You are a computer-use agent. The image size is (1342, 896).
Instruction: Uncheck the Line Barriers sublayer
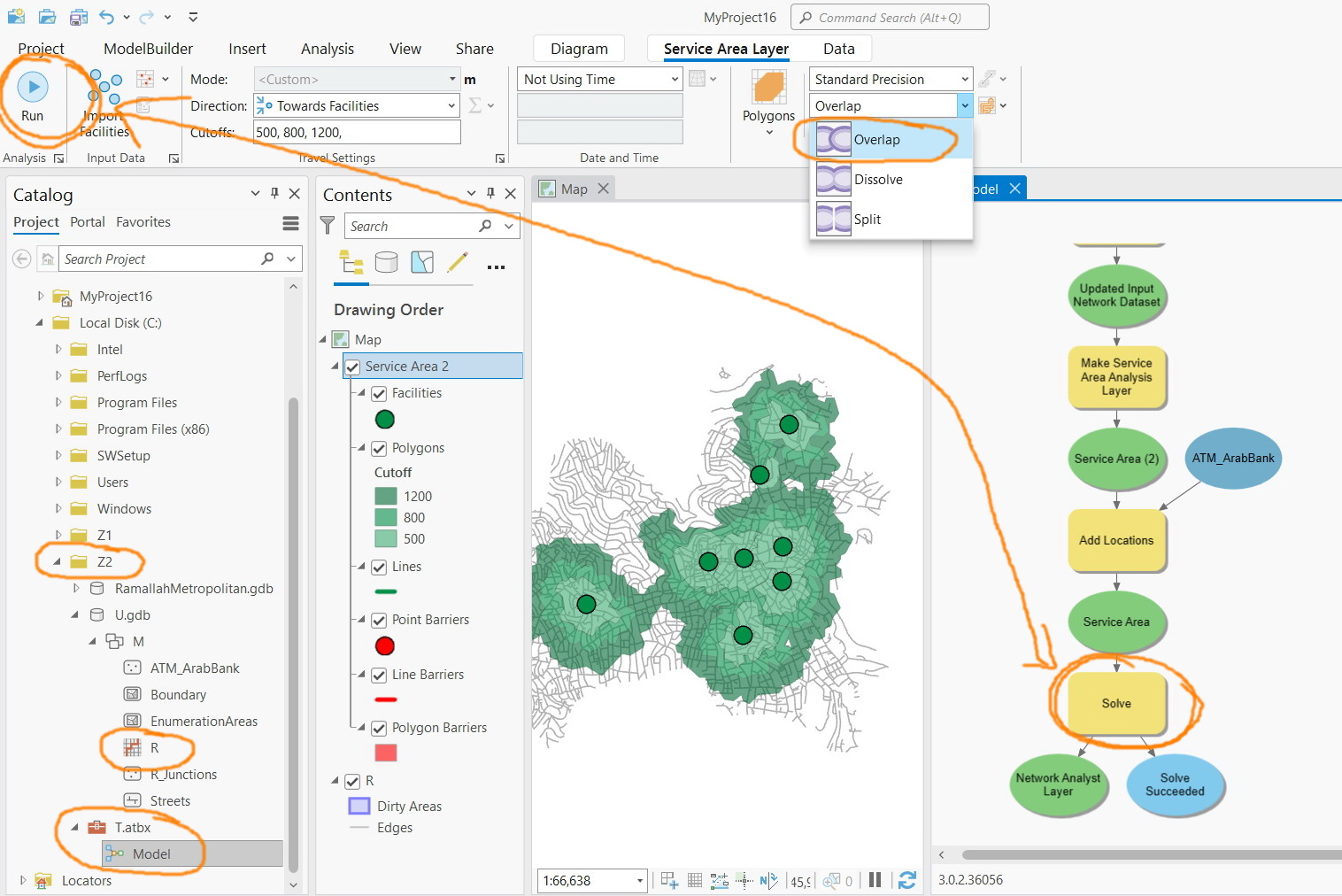point(379,674)
